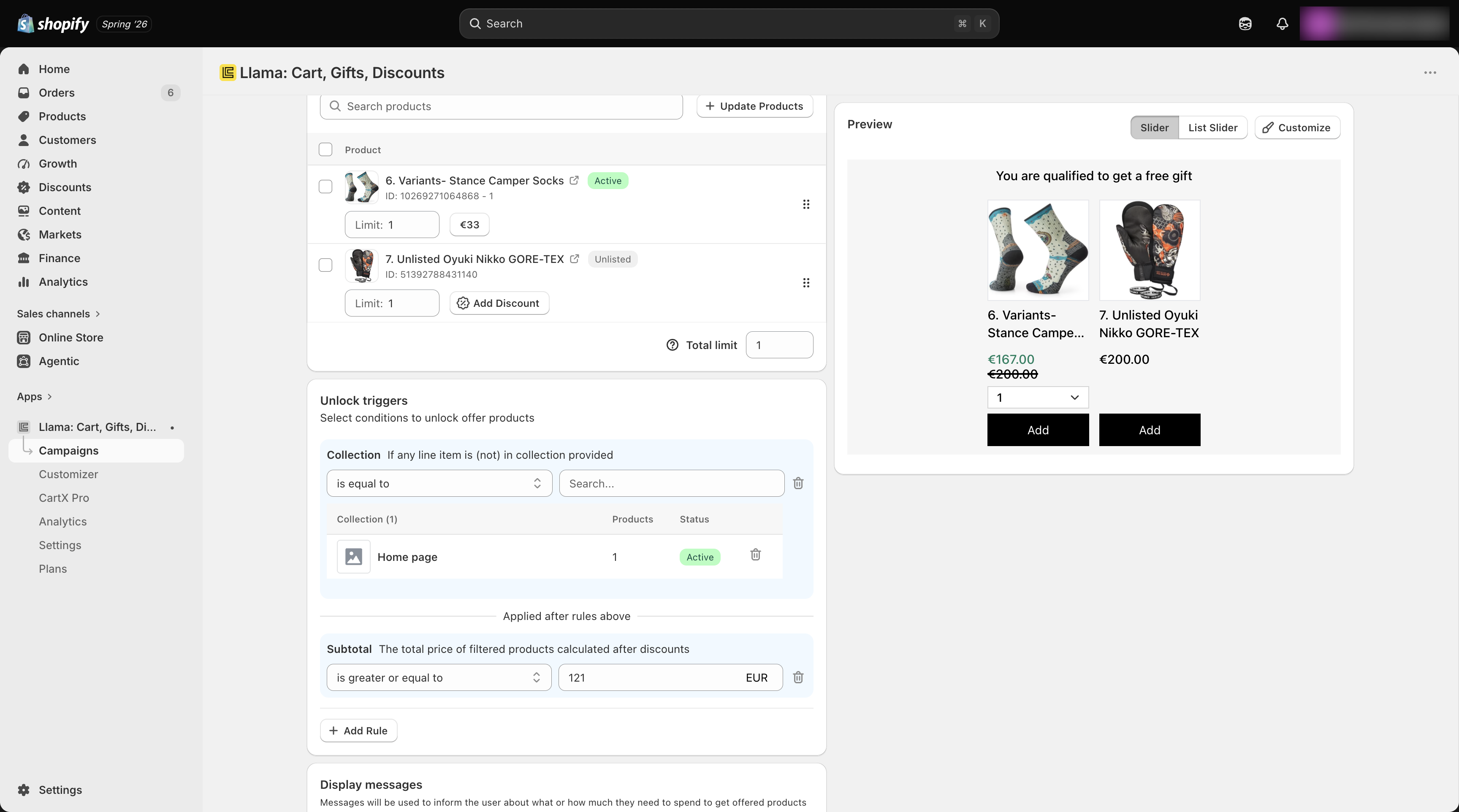The height and width of the screenshot is (812, 1459).
Task: Edit the Subtotal amount field showing 121
Action: coord(670,678)
